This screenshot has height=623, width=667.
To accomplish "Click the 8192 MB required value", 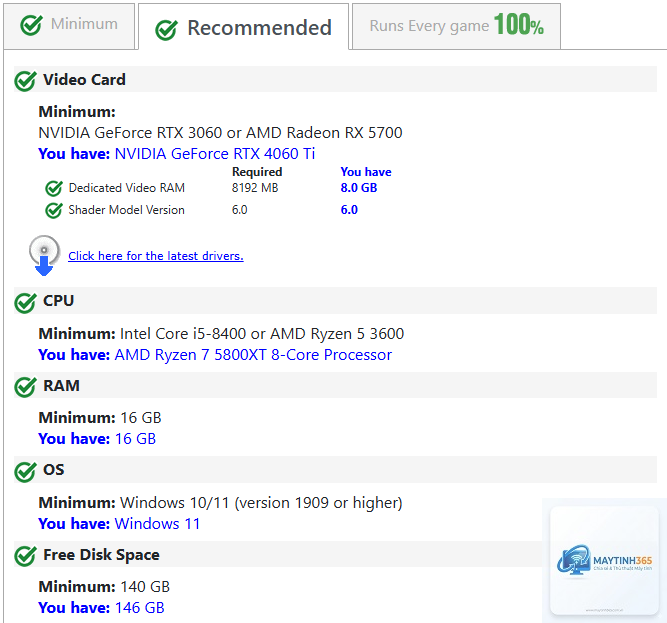I will 255,188.
